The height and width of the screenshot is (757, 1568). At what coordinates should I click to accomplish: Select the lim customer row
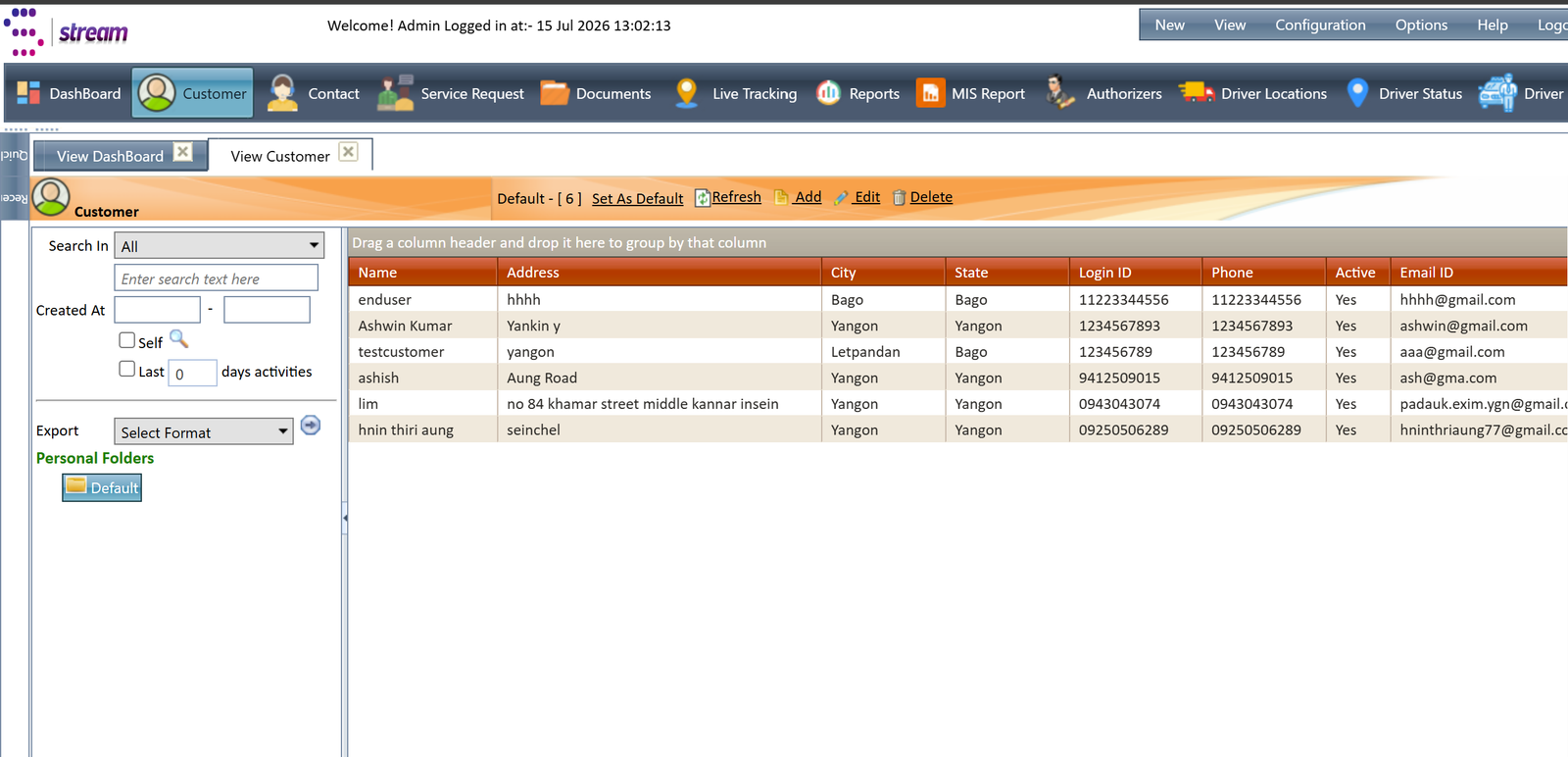pos(958,403)
